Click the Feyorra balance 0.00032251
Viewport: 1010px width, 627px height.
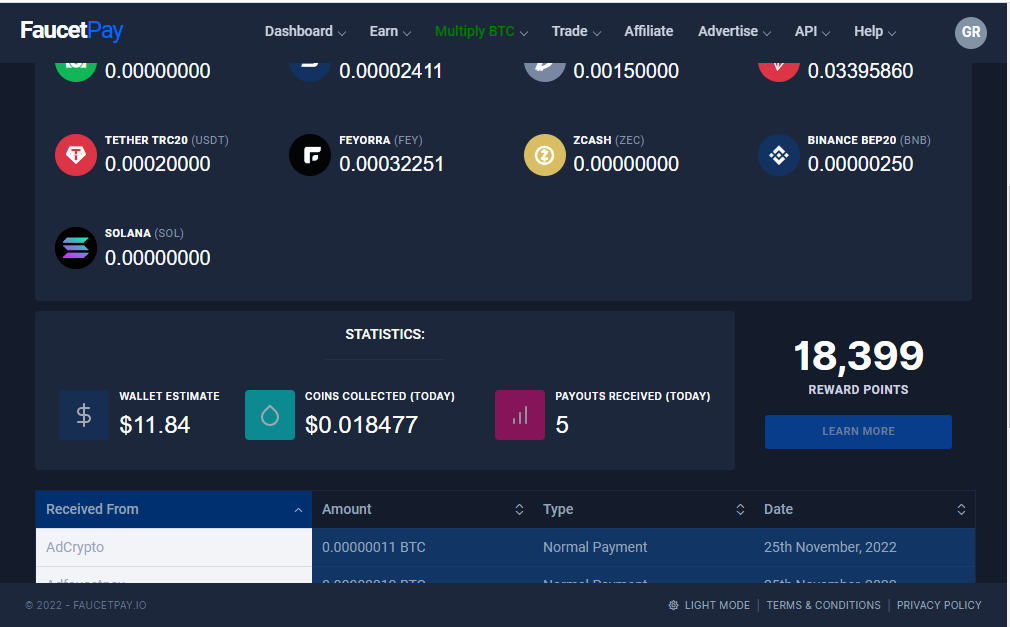tap(392, 164)
